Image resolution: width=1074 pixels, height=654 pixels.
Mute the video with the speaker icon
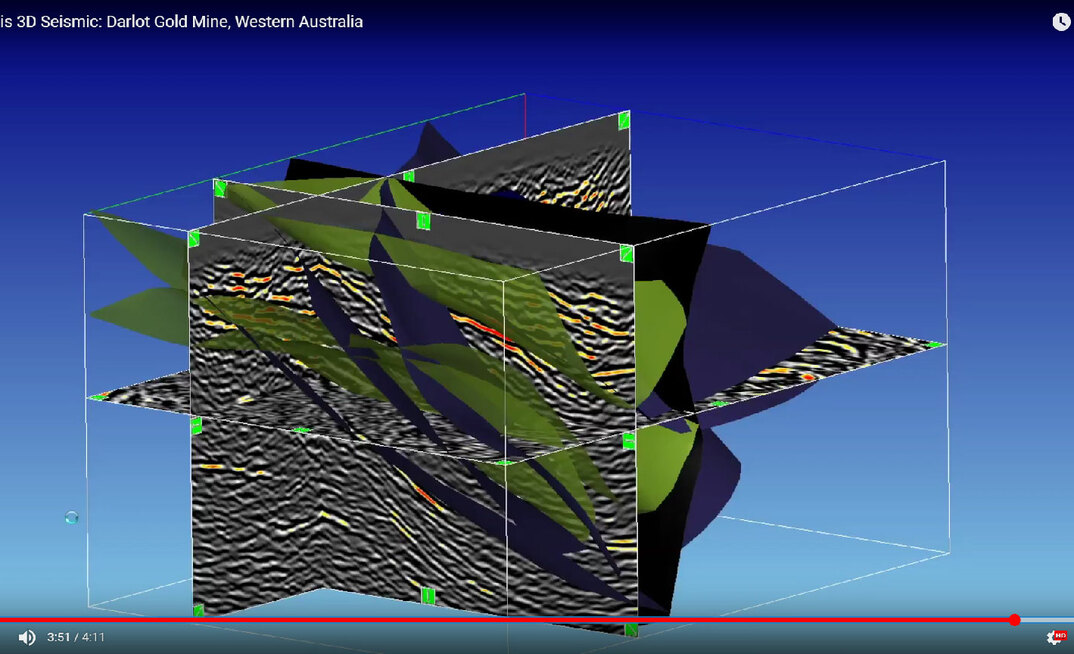tap(27, 637)
